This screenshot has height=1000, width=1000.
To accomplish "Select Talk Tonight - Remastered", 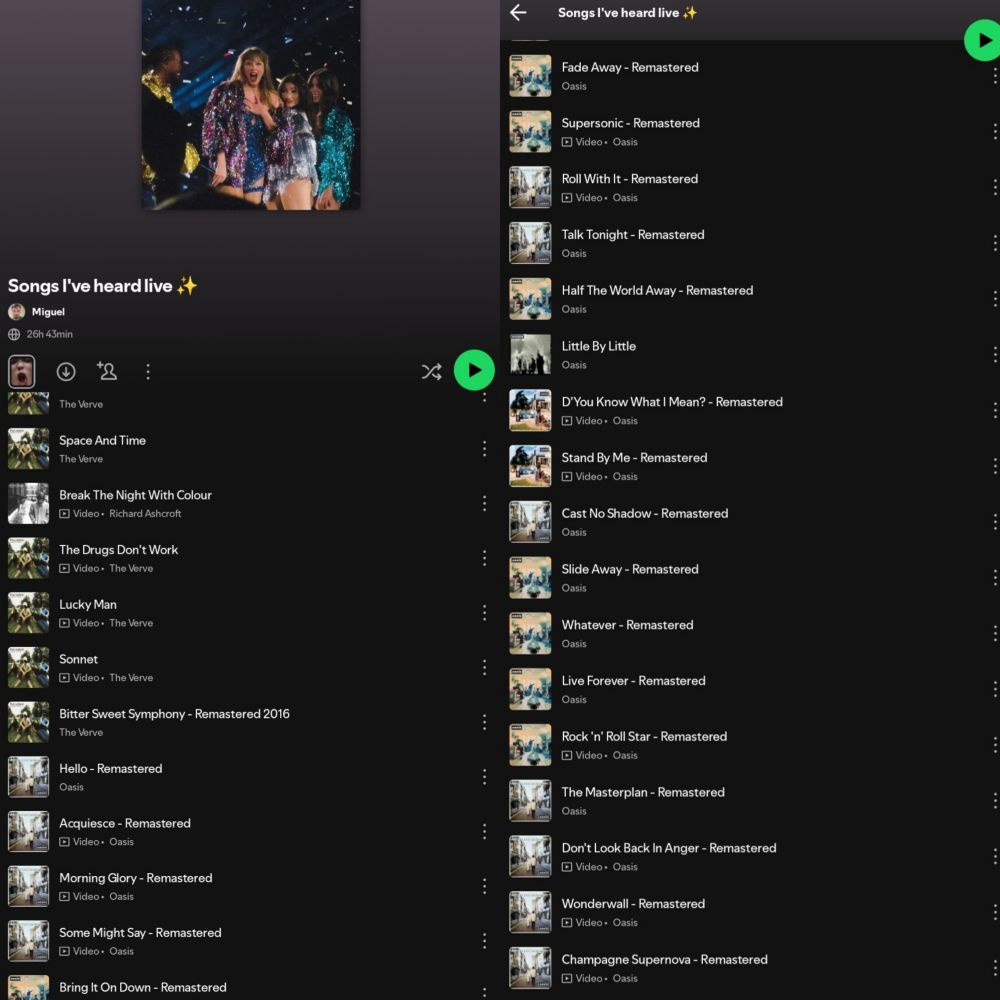I will coord(750,243).
